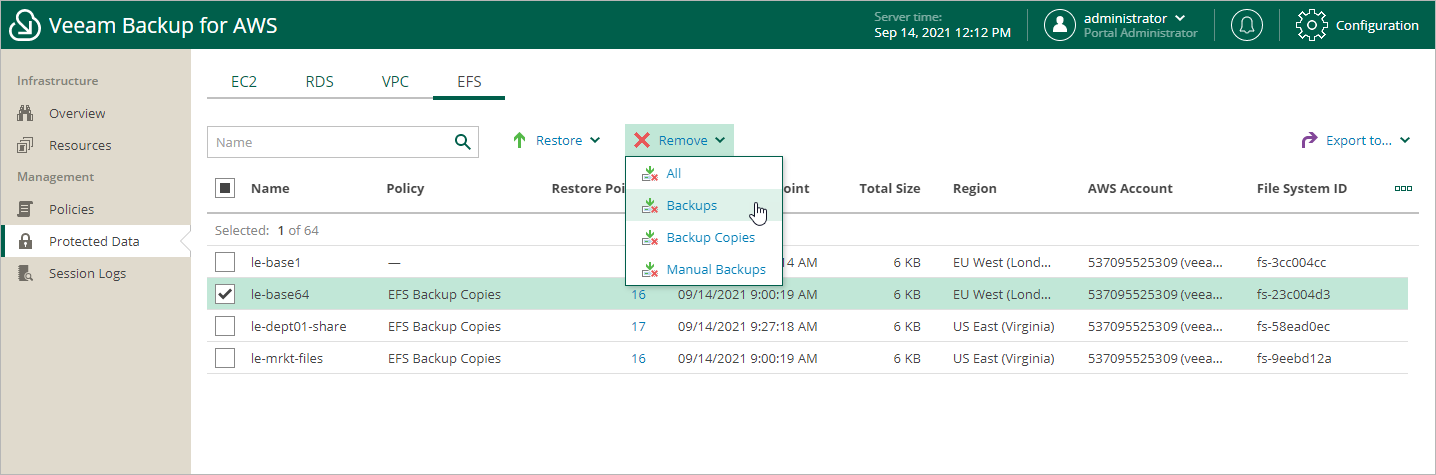The image size is (1436, 475).
Task: Click the Name search field
Action: 330,142
